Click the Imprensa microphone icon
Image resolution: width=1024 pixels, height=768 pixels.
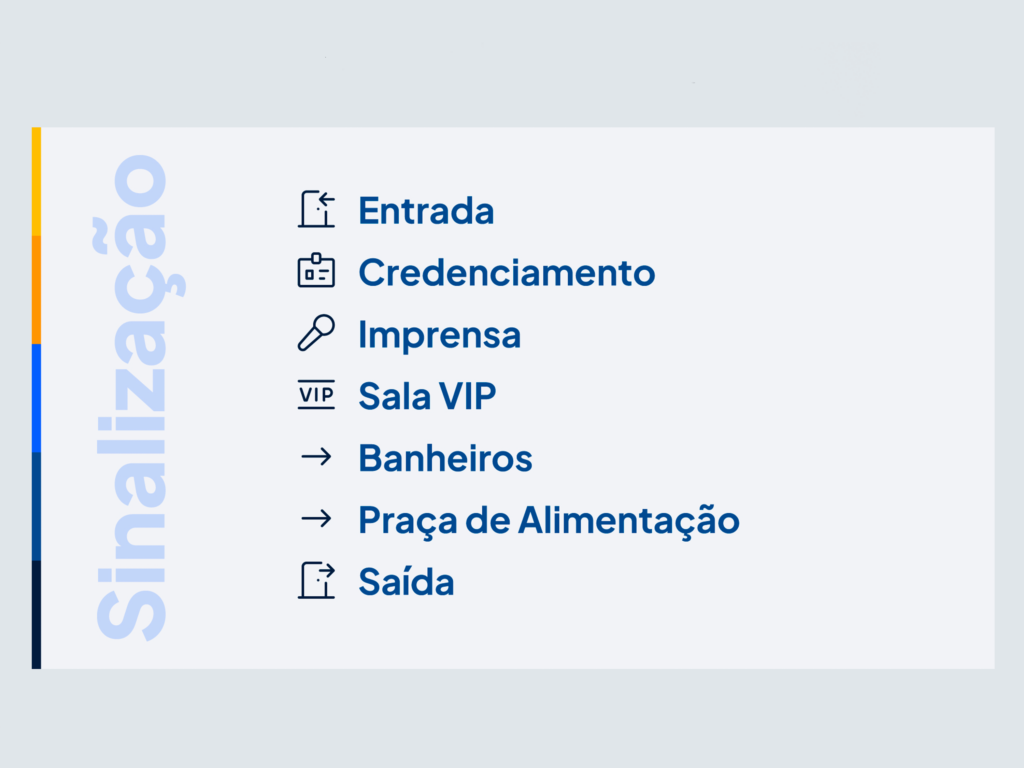pos(317,332)
